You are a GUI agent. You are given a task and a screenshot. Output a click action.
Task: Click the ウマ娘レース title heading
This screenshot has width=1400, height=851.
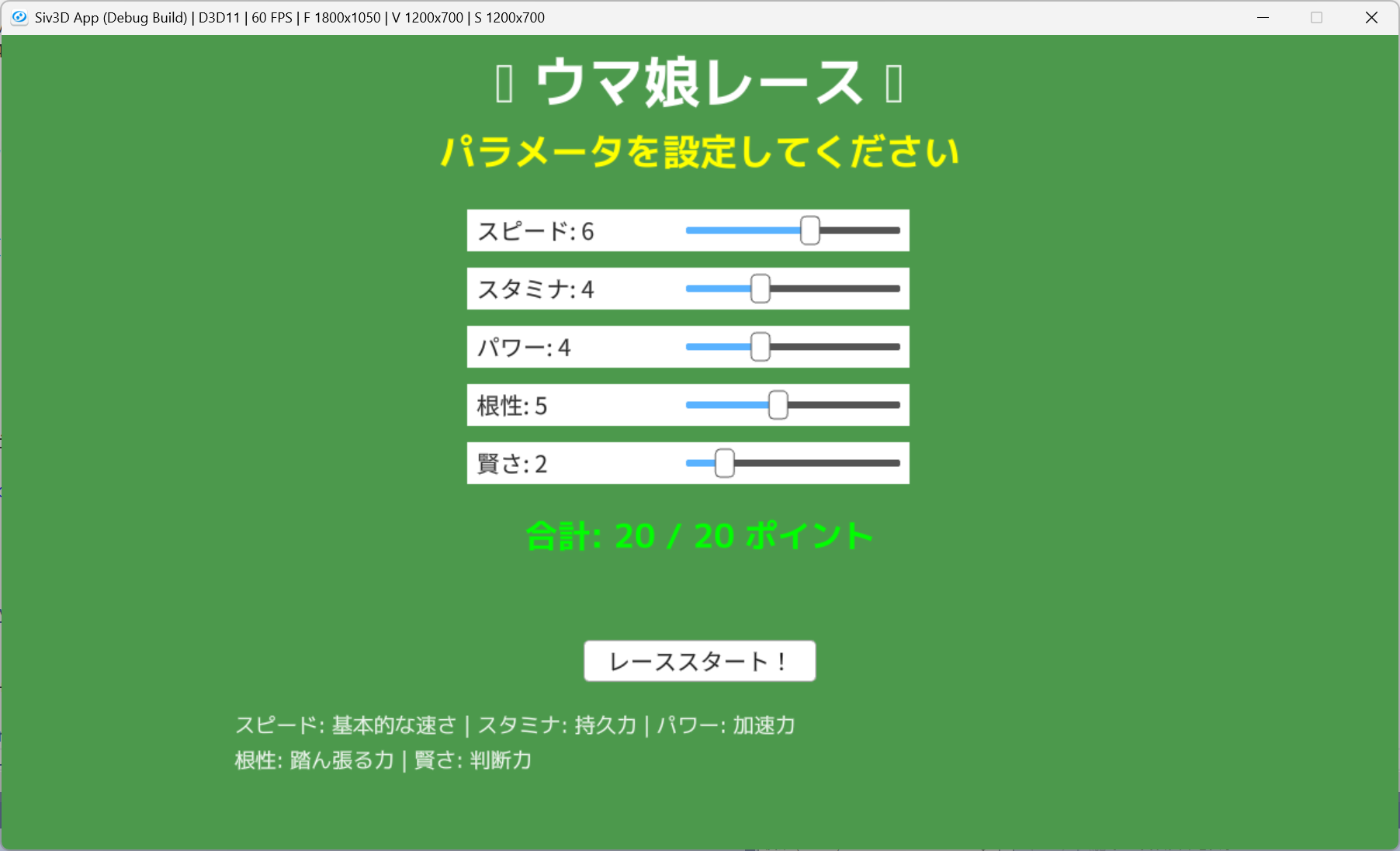698,83
